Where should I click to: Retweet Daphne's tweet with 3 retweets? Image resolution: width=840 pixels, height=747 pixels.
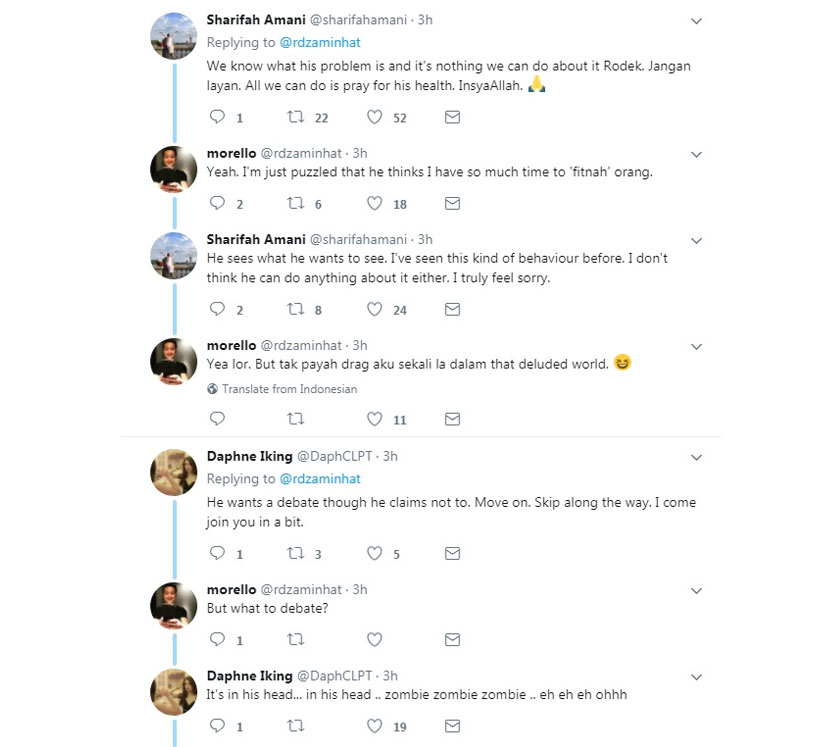pos(295,554)
